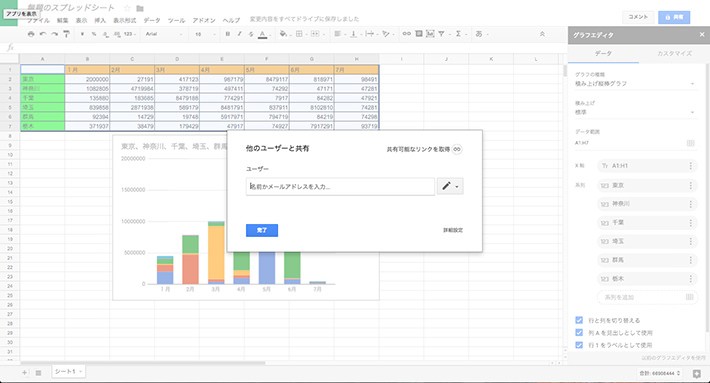Click the filter funnel icon

tap(441, 34)
